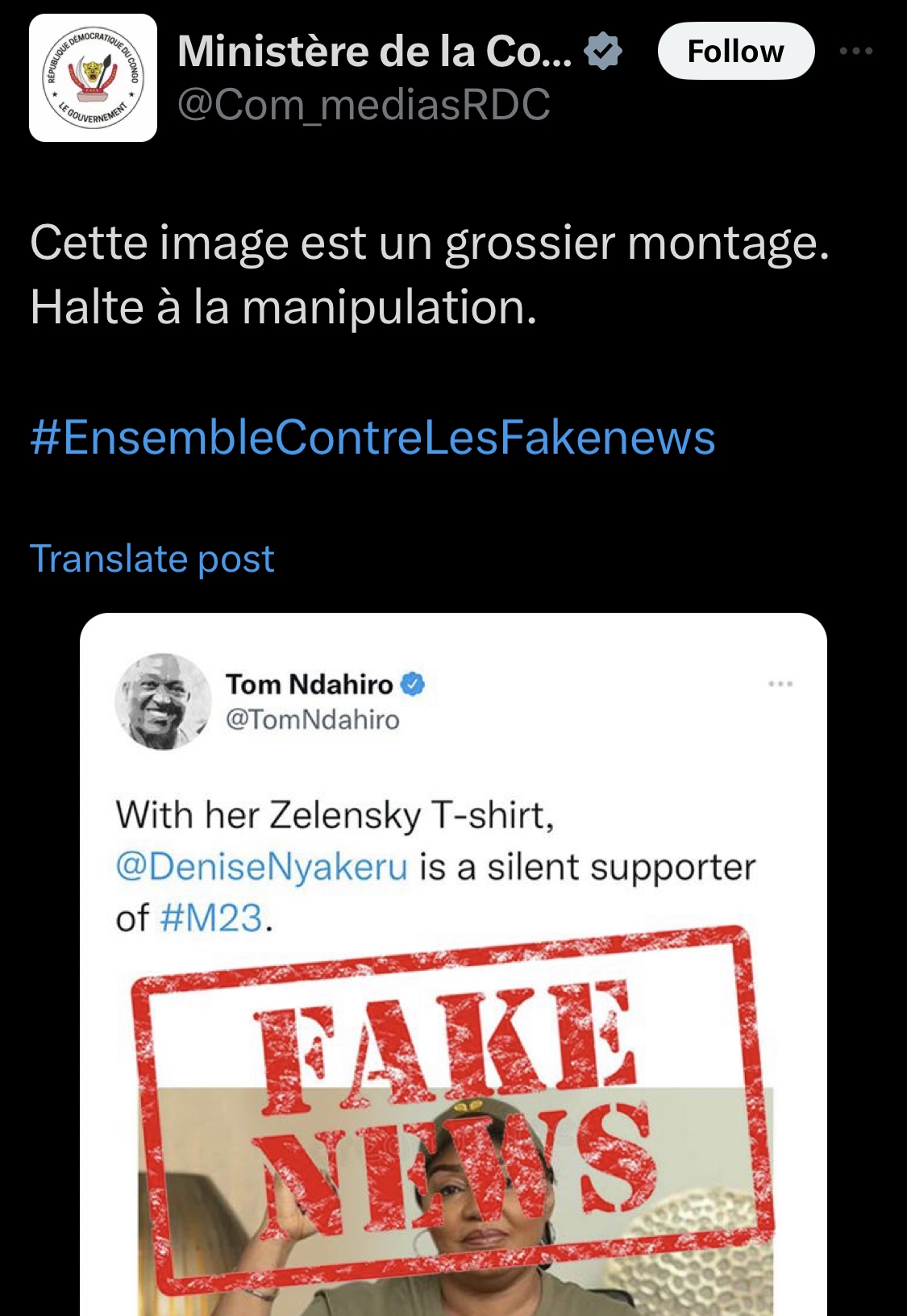Click the Translate post link
Screen dimensions: 907x1316
(152, 559)
